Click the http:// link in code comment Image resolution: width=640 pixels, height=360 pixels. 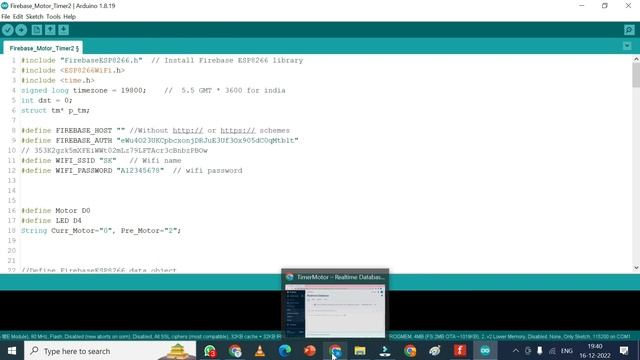[188, 131]
